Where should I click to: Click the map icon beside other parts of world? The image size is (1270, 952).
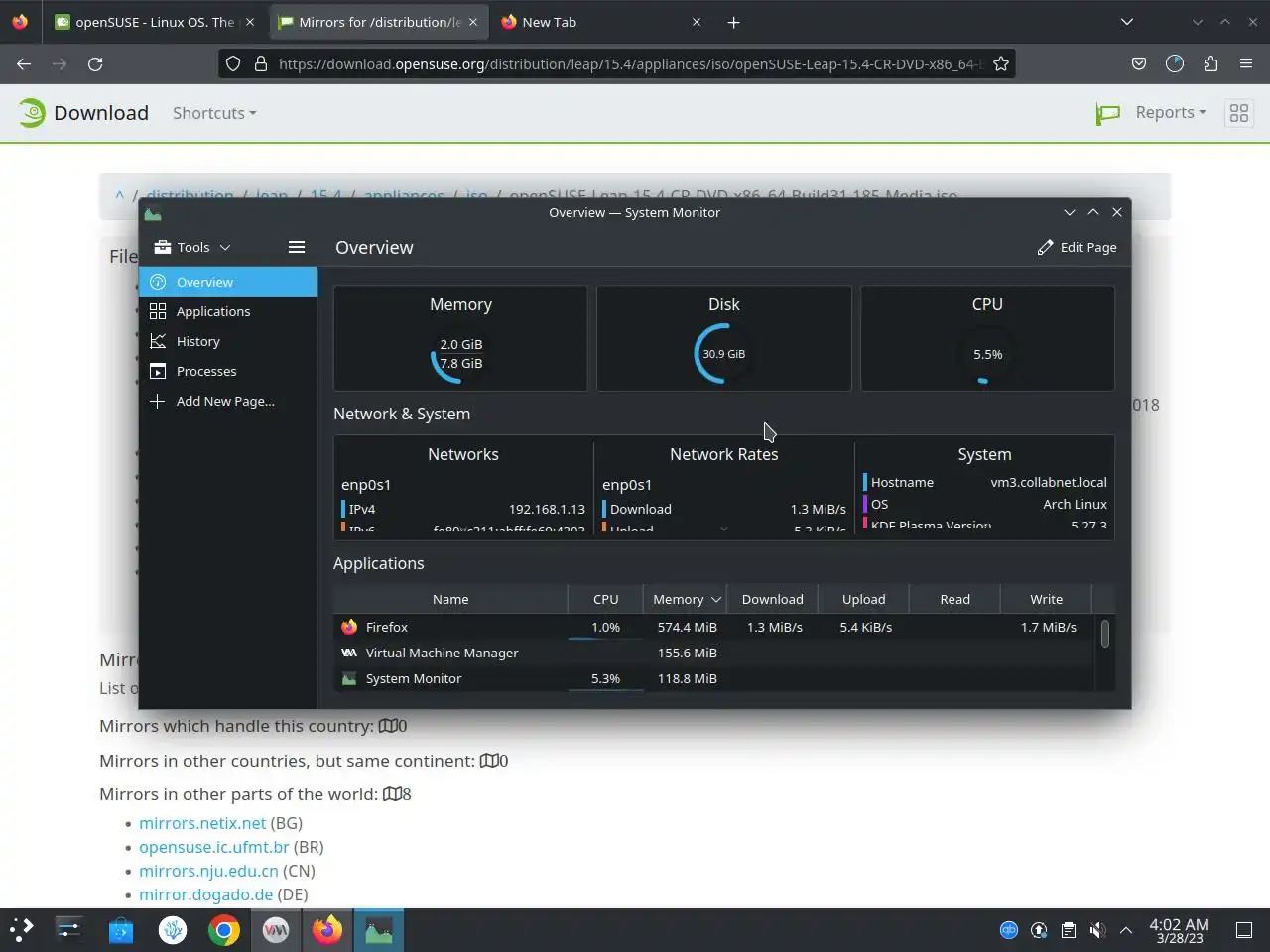click(392, 794)
